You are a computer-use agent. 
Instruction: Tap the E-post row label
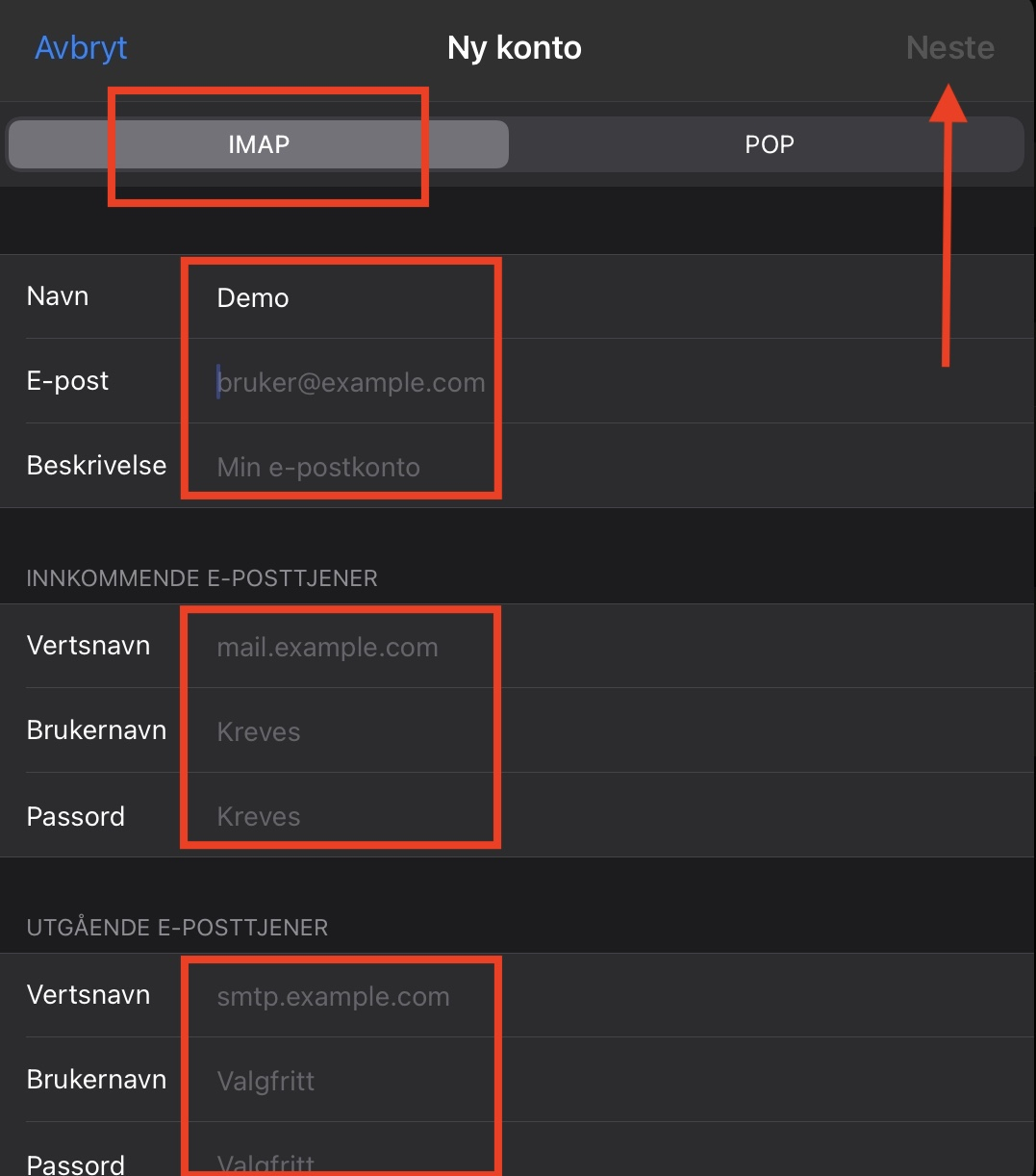[x=67, y=381]
